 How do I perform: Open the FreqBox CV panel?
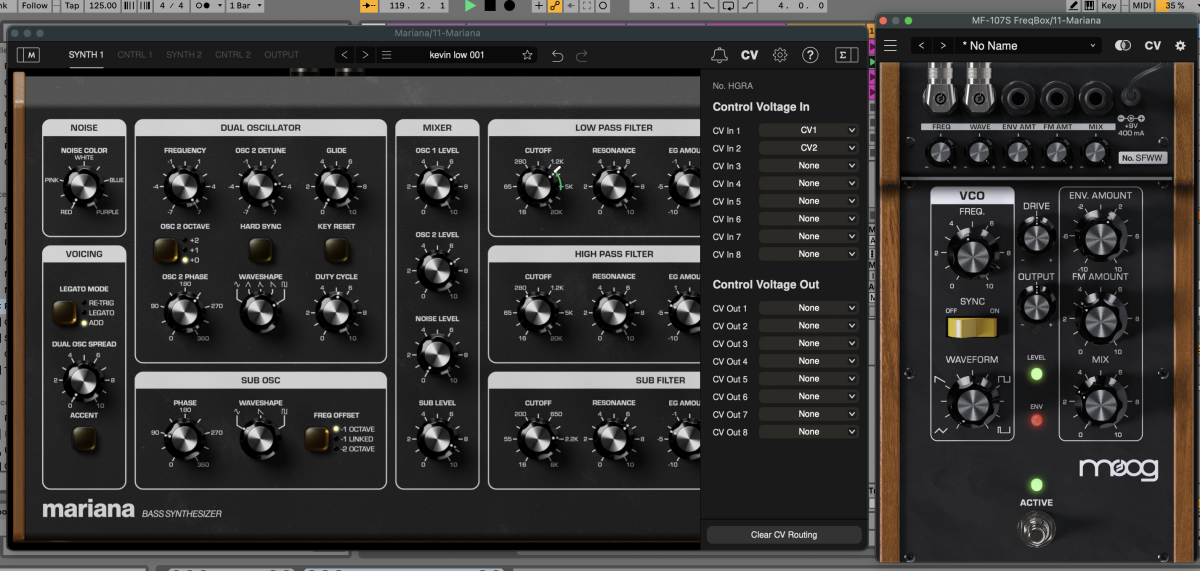(1153, 45)
